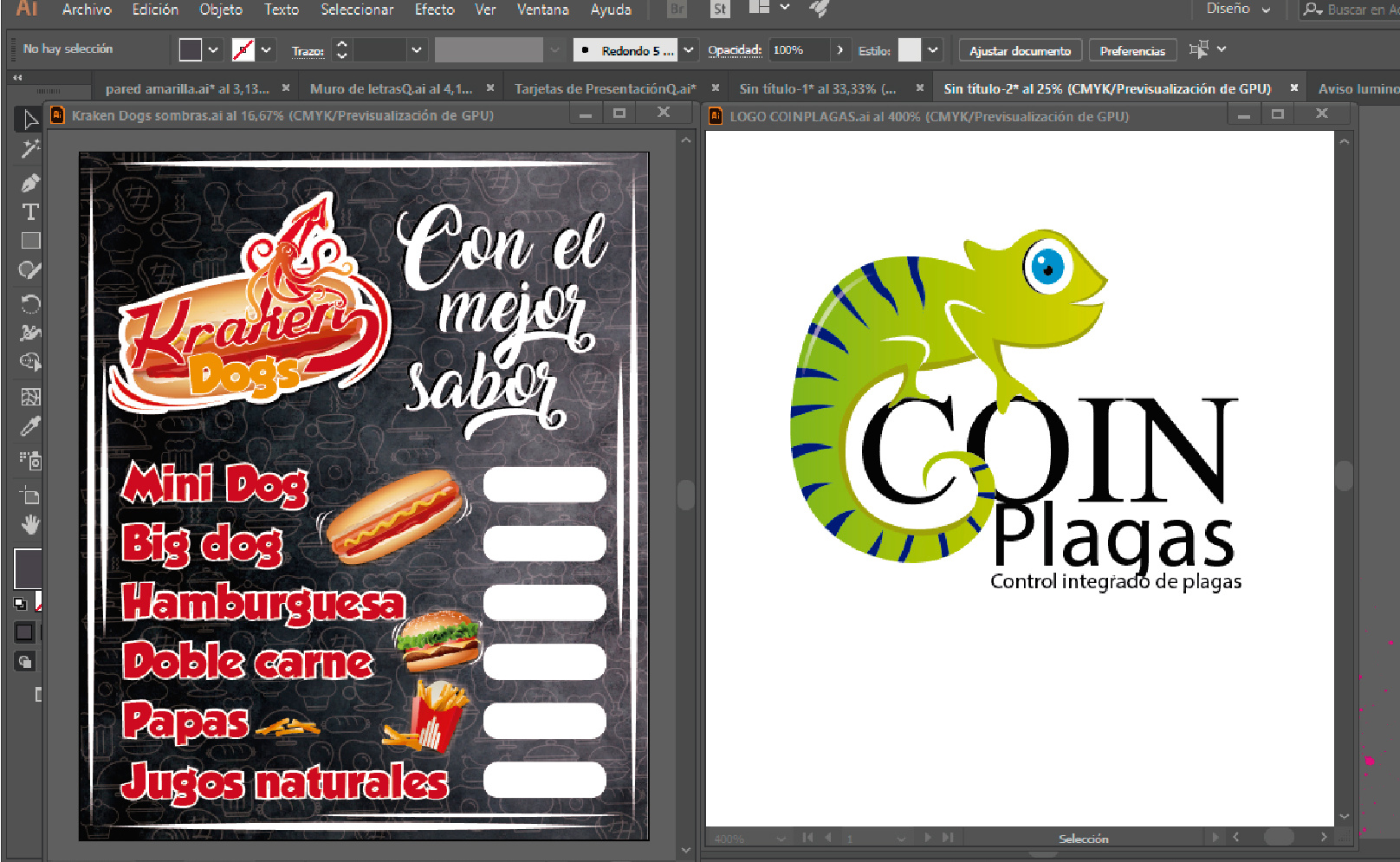The width and height of the screenshot is (1400, 862).
Task: Select the Pen tool
Action: click(30, 183)
